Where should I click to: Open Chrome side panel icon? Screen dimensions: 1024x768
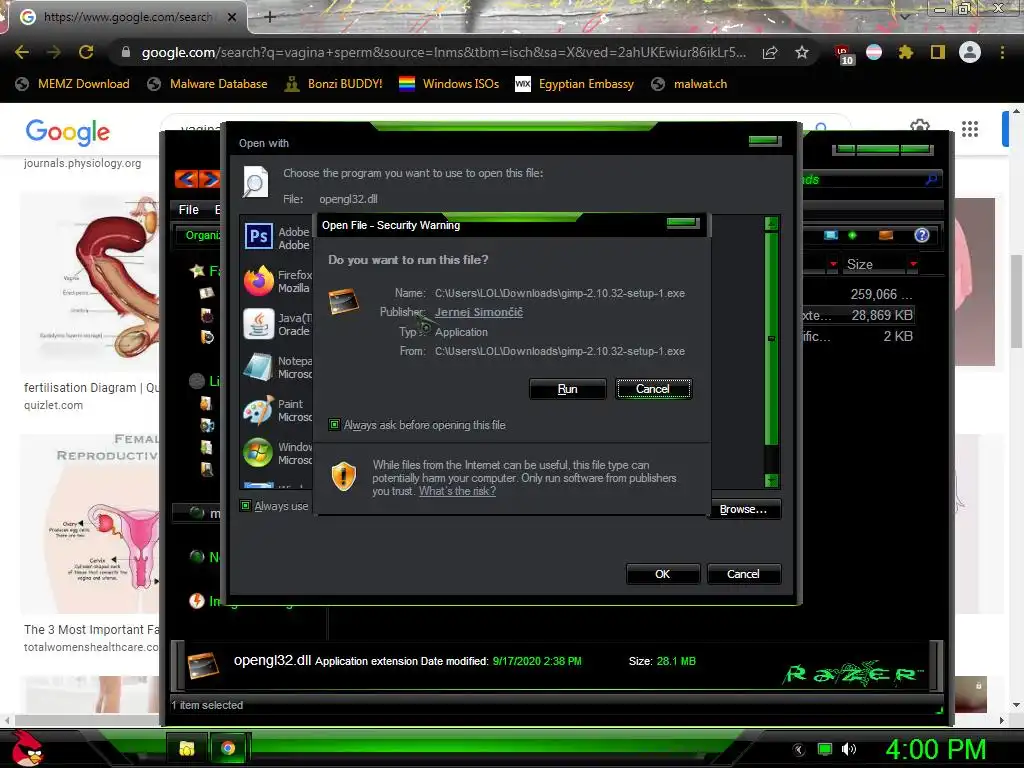(938, 52)
